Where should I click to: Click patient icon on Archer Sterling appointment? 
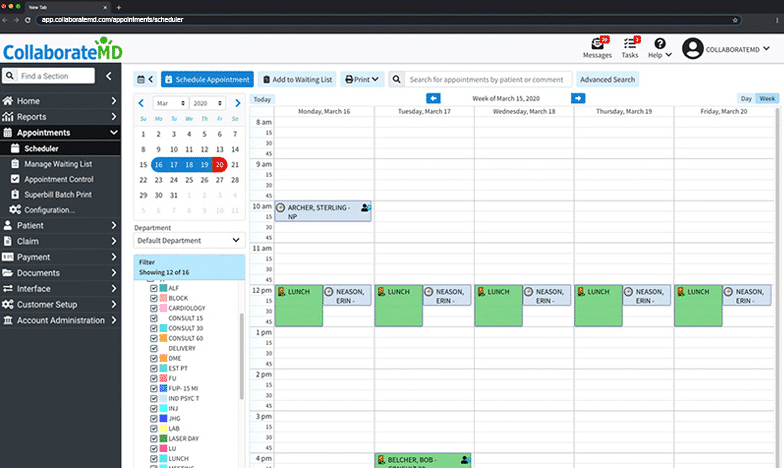[x=366, y=208]
